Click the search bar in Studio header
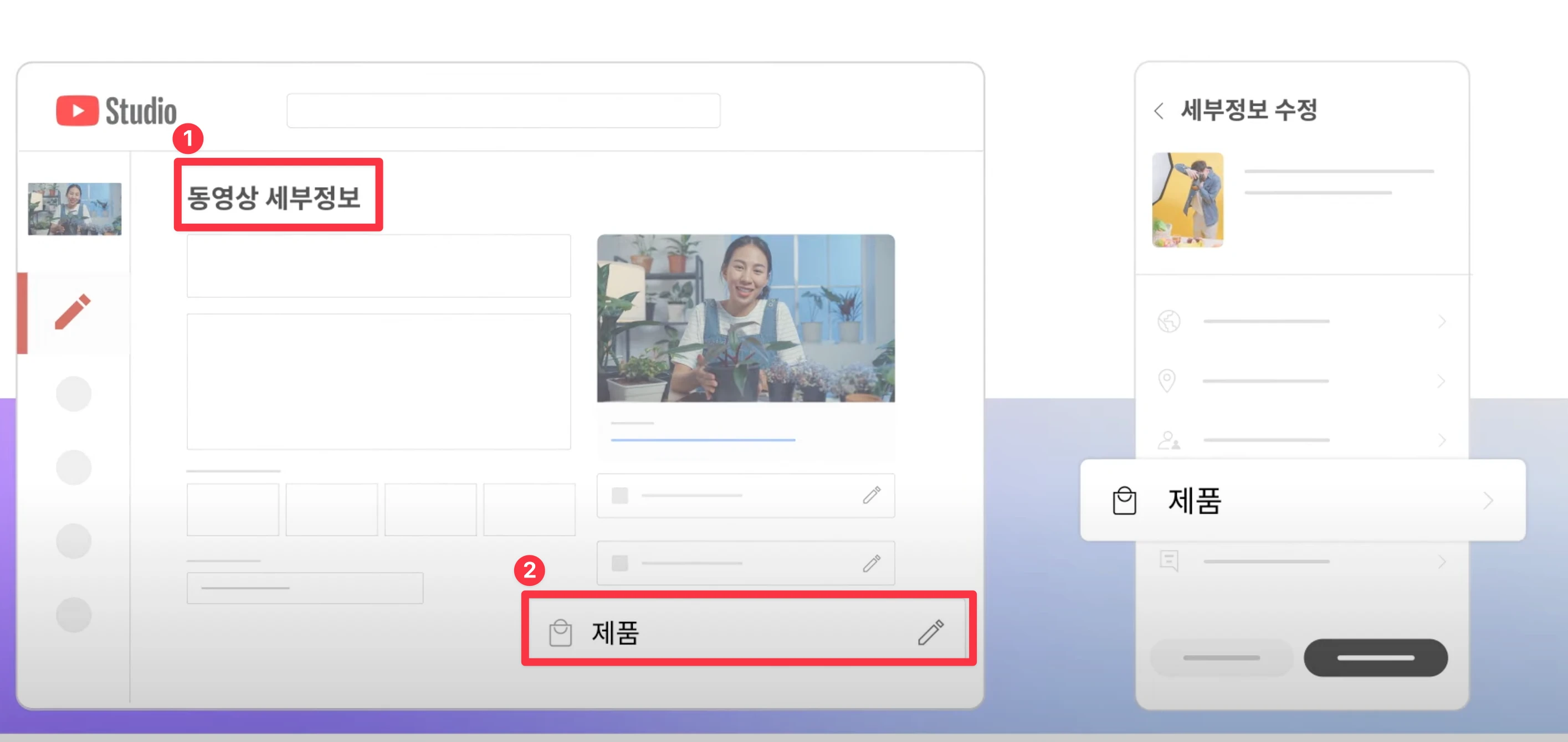Screen dimensions: 1568x742 pos(504,111)
